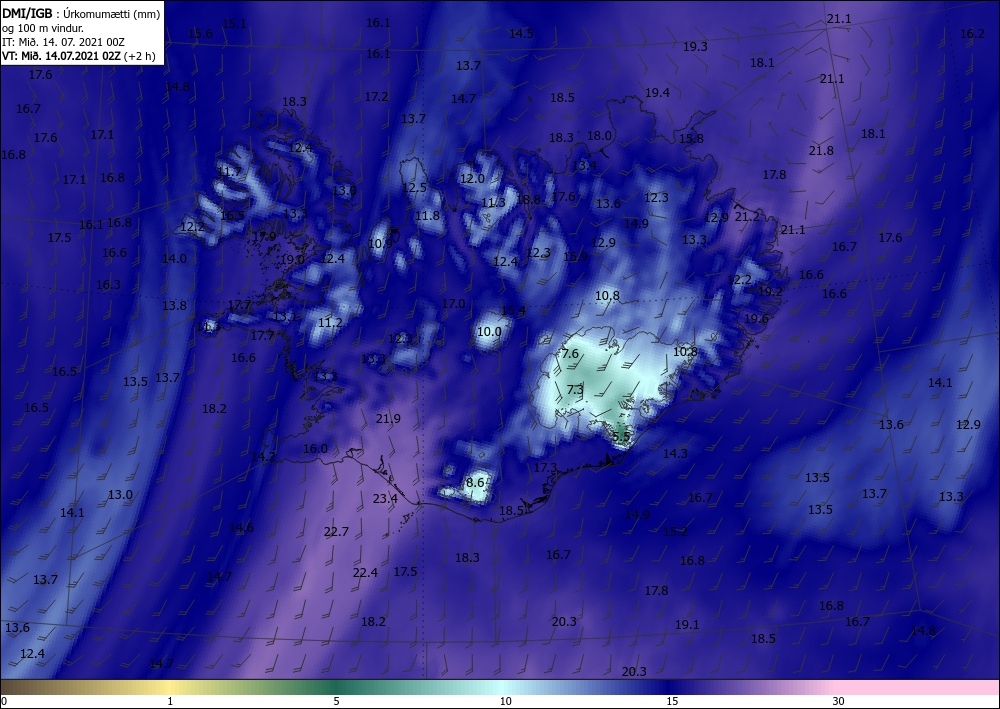Click the 11.8 map value
The image size is (1000, 709).
click(x=428, y=216)
